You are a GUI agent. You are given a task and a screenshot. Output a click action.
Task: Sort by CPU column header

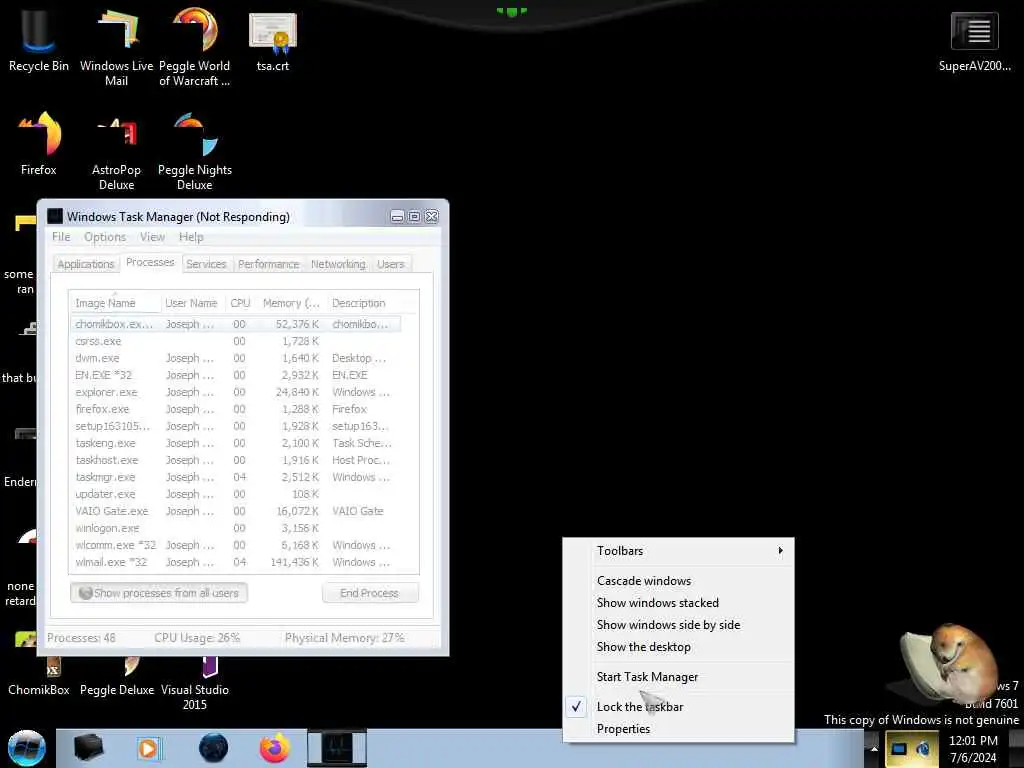[x=240, y=303]
